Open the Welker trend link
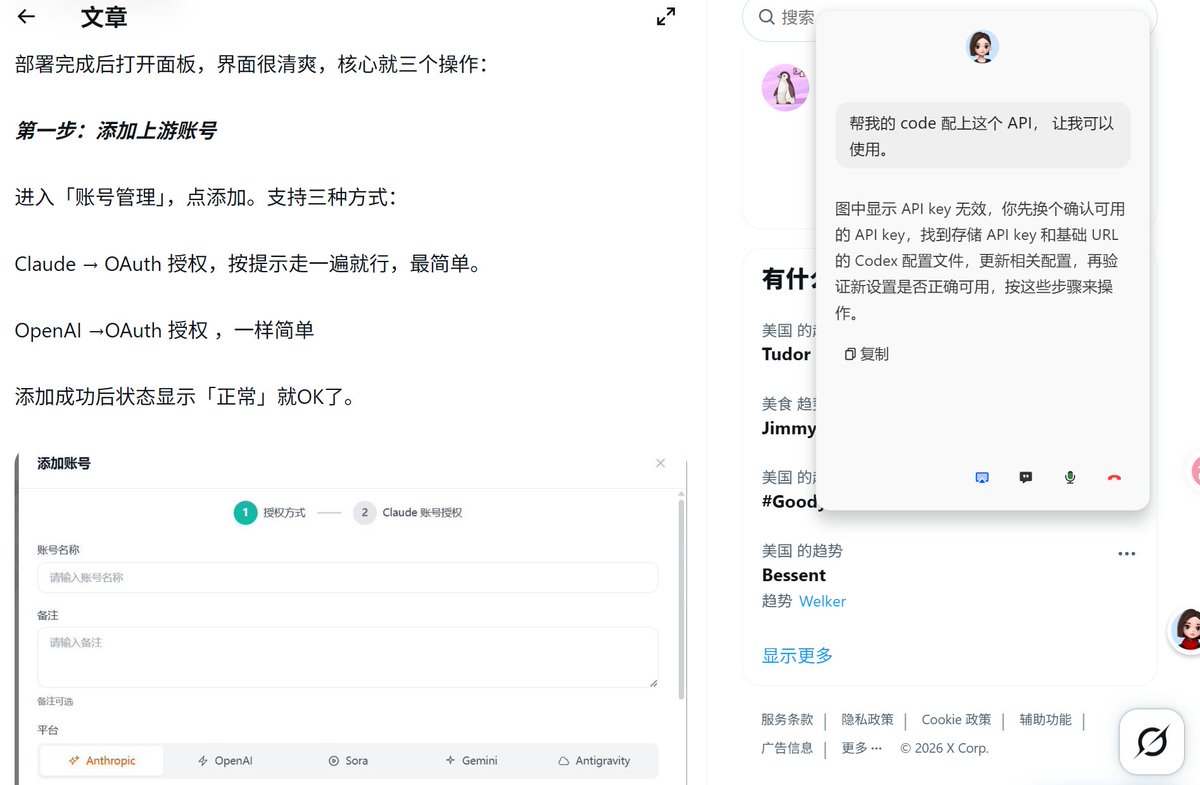 (x=822, y=601)
